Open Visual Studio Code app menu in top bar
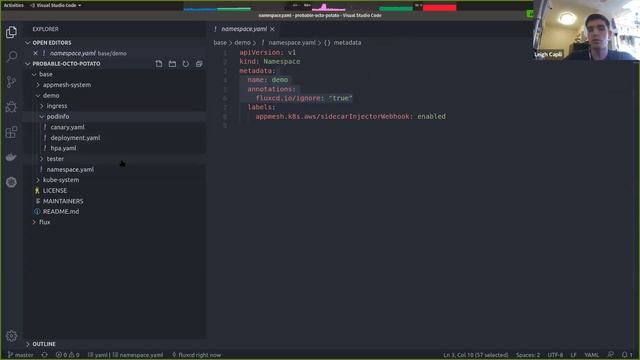Screen dimensions: 640x360 56,5
